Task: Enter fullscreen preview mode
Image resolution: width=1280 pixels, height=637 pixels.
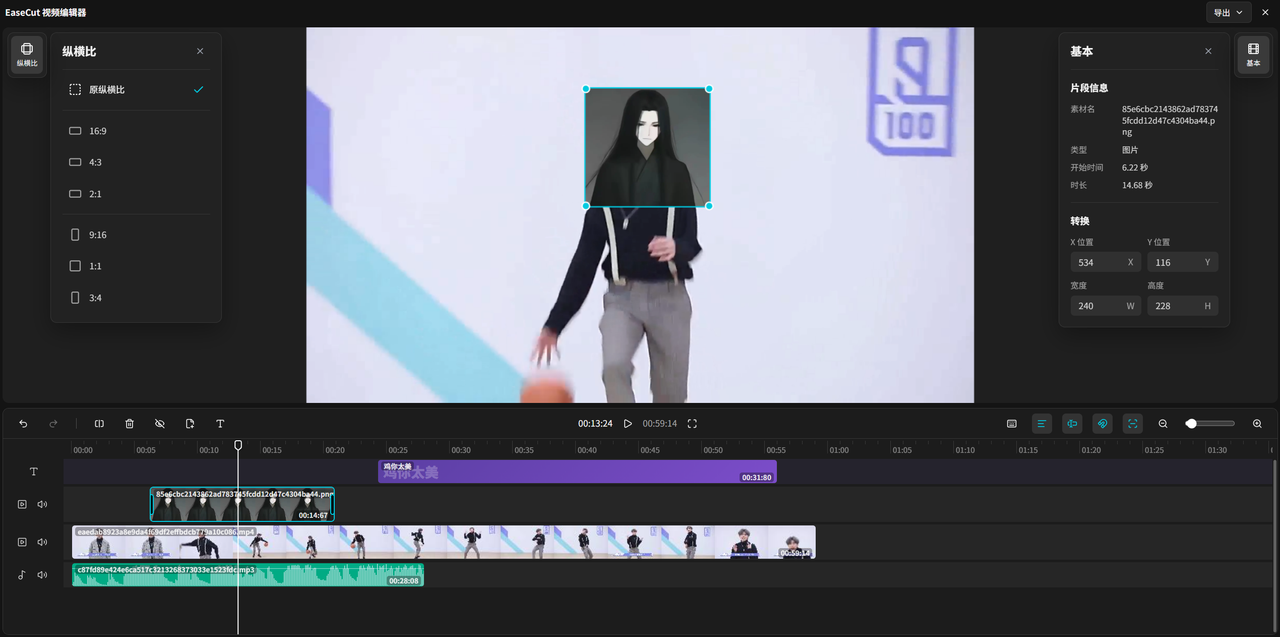Action: [692, 424]
